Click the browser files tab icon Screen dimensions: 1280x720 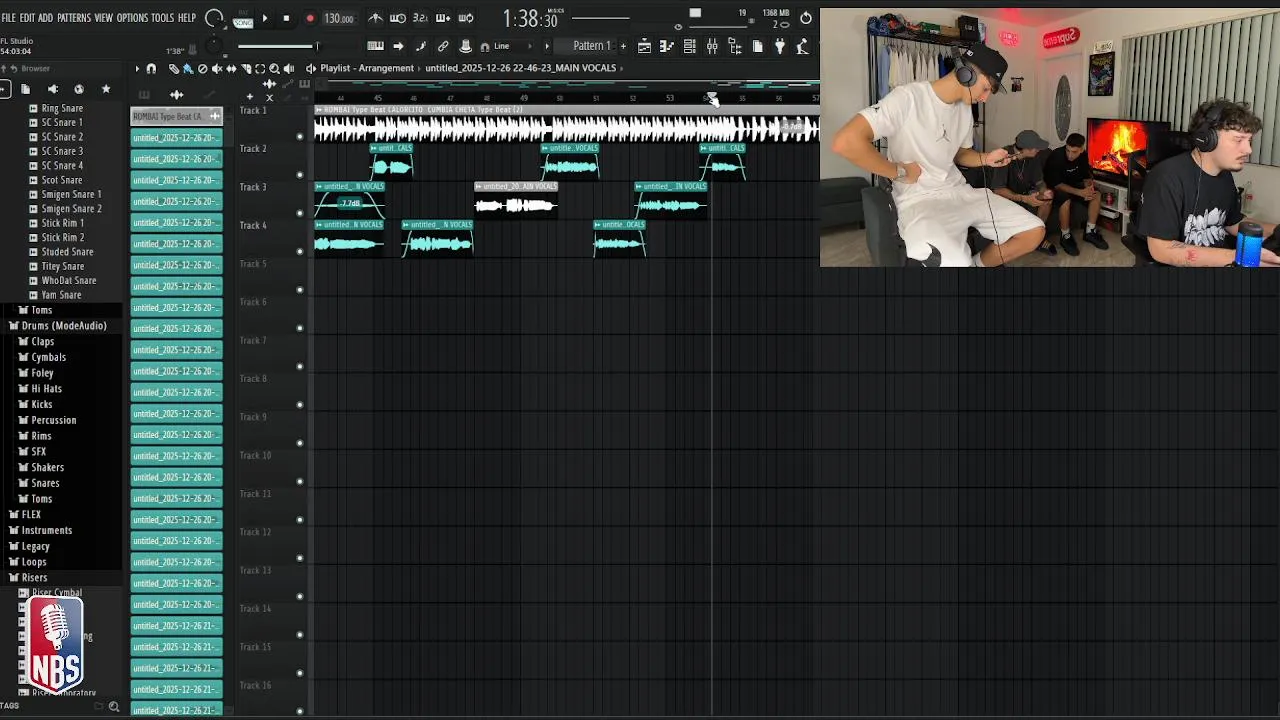point(26,89)
